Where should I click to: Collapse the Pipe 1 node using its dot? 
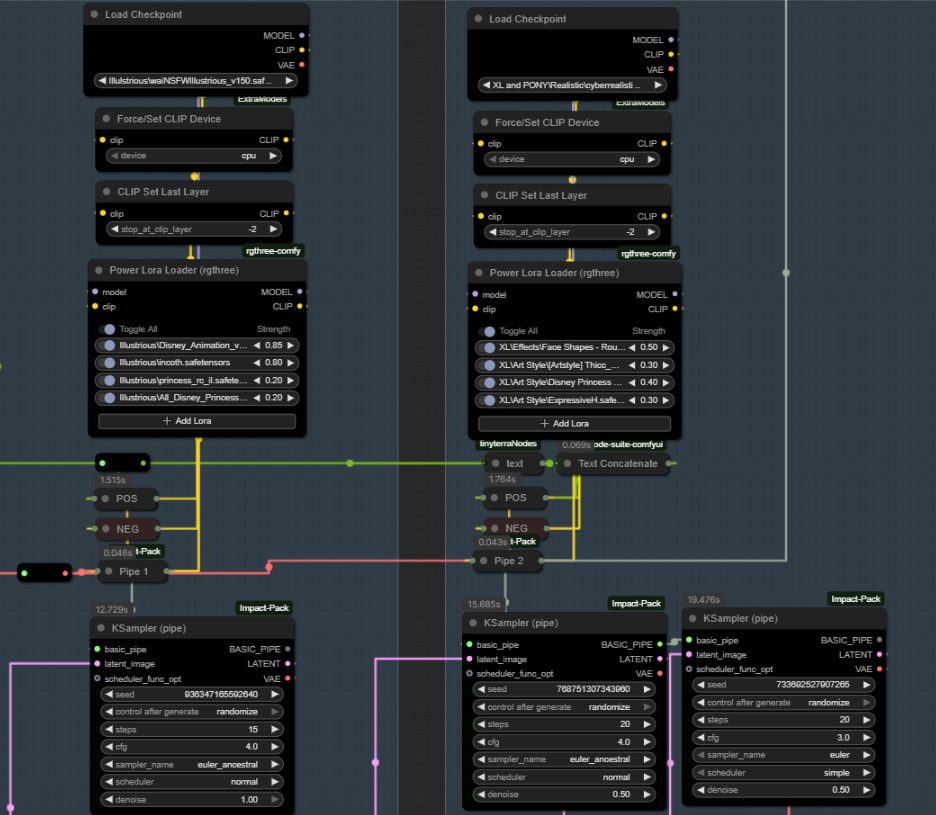(109, 572)
